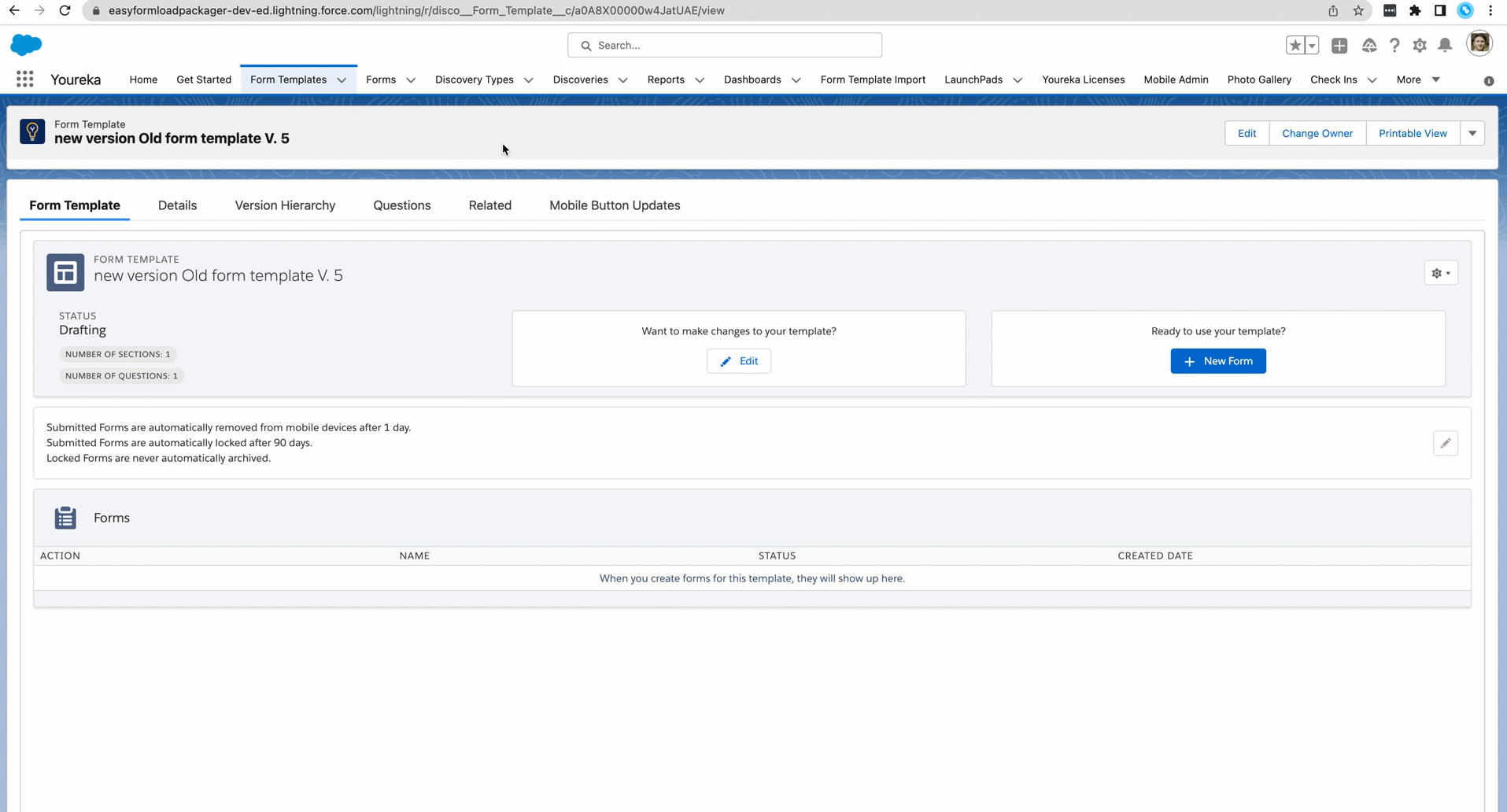Screen dimensions: 1507x812
Task: Click the Forms nav label
Action: (x=381, y=79)
